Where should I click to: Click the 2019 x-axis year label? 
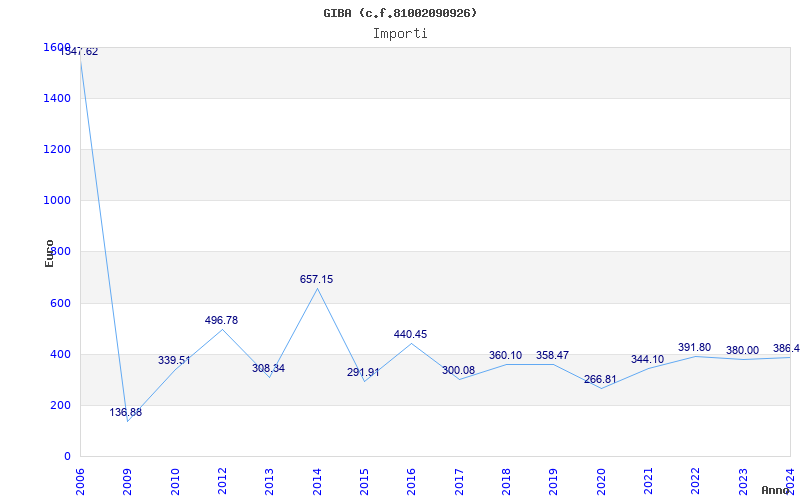coord(554,481)
